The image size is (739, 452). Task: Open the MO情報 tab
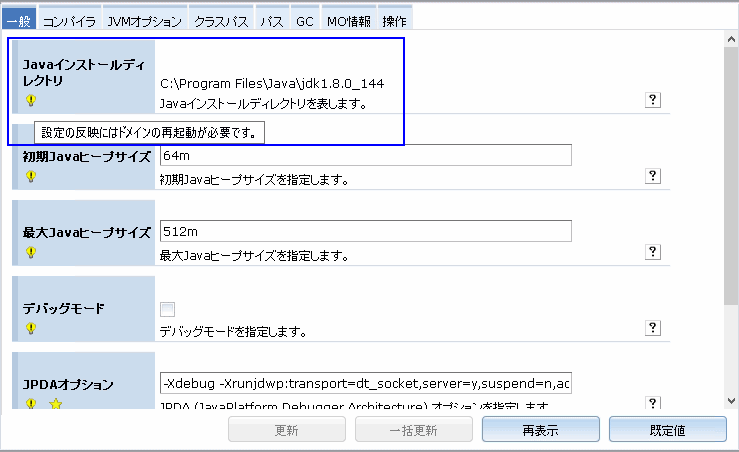tap(349, 20)
